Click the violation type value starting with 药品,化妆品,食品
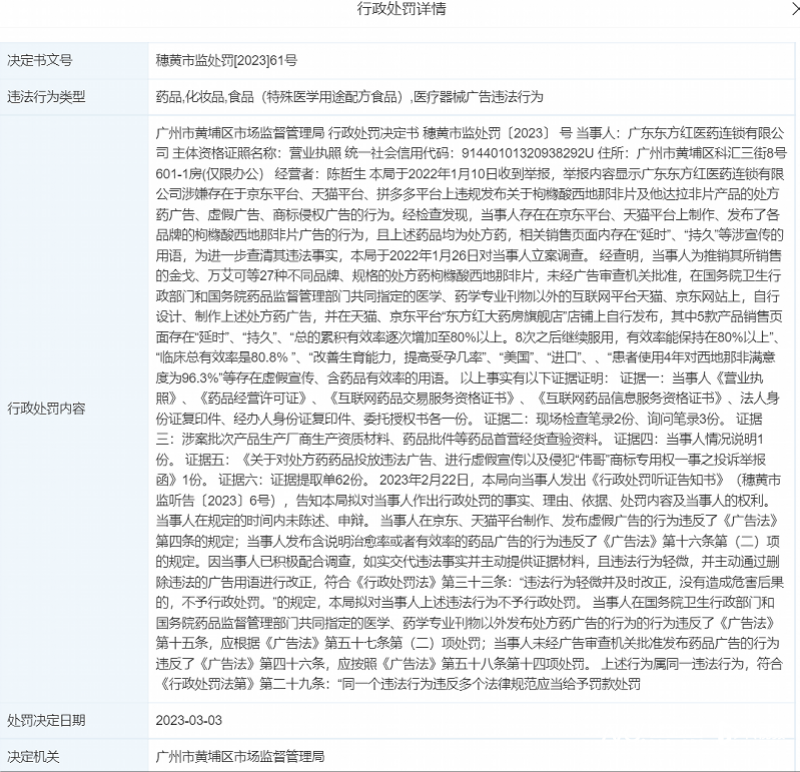This screenshot has height=772, width=800. pos(349,97)
